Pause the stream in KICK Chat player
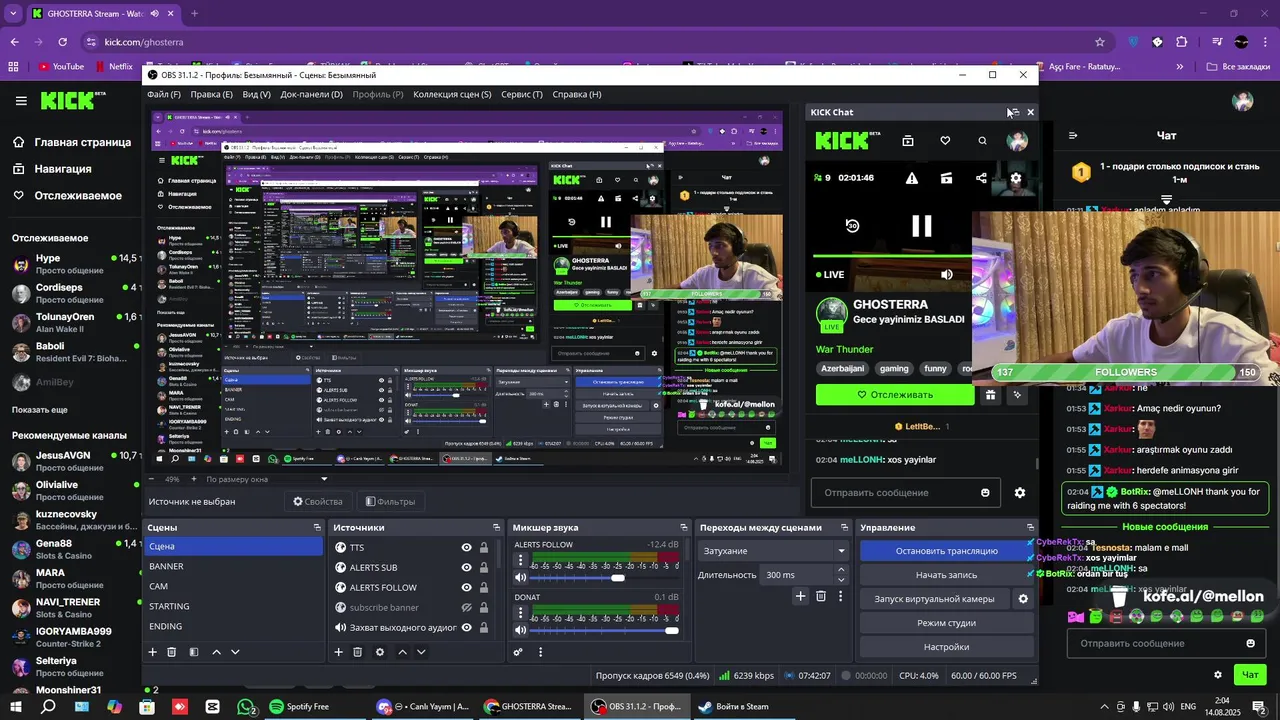 (921, 226)
